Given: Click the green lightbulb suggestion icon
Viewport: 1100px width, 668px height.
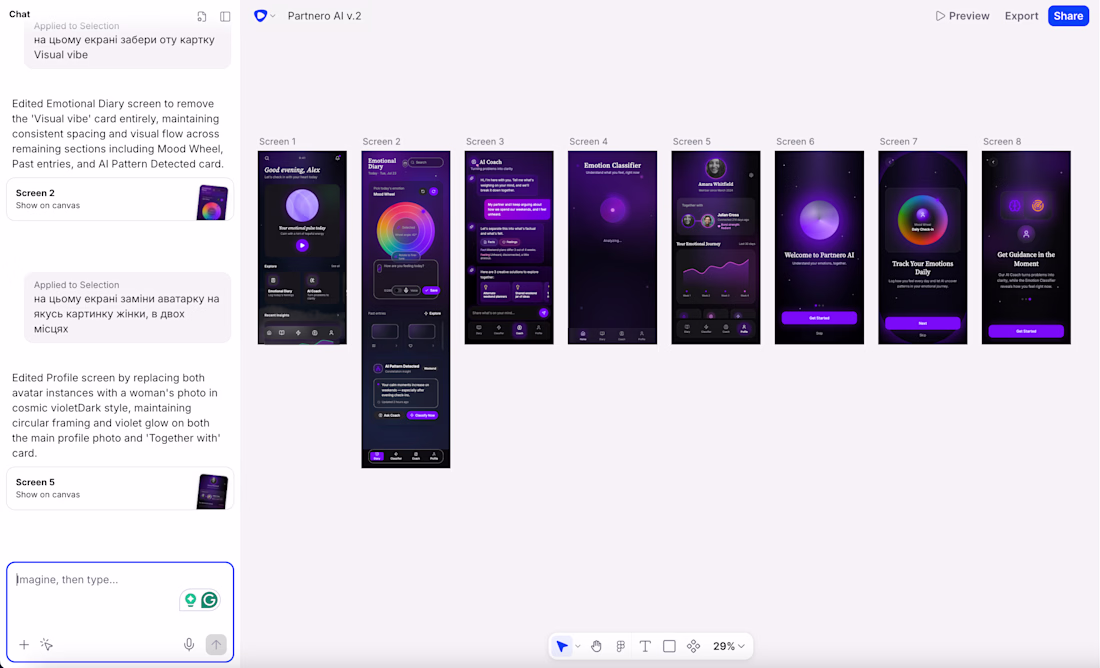Looking at the screenshot, I should 190,600.
